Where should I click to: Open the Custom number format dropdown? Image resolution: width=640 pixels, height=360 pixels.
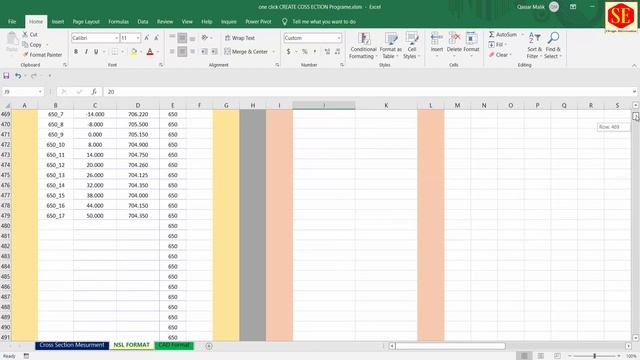[x=339, y=38]
